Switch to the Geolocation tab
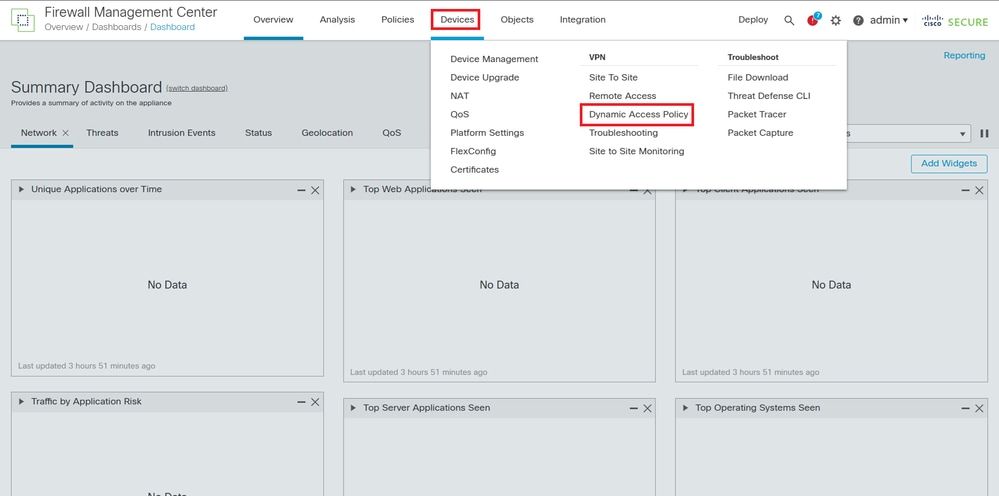This screenshot has height=496, width=999. coord(327,133)
